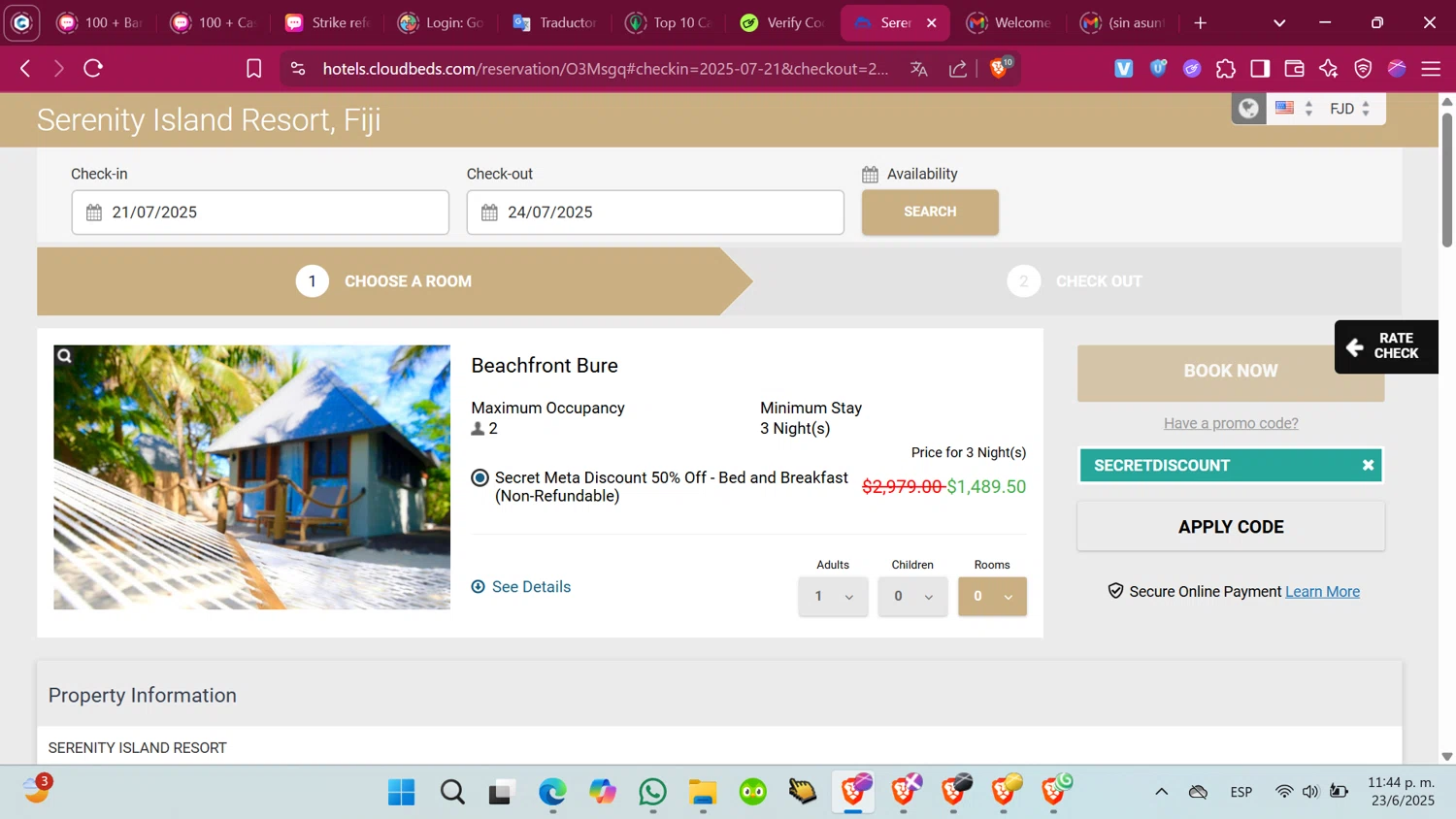Screen dimensions: 1456x819
Task: Click the address bar URL
Action: [x=606, y=68]
